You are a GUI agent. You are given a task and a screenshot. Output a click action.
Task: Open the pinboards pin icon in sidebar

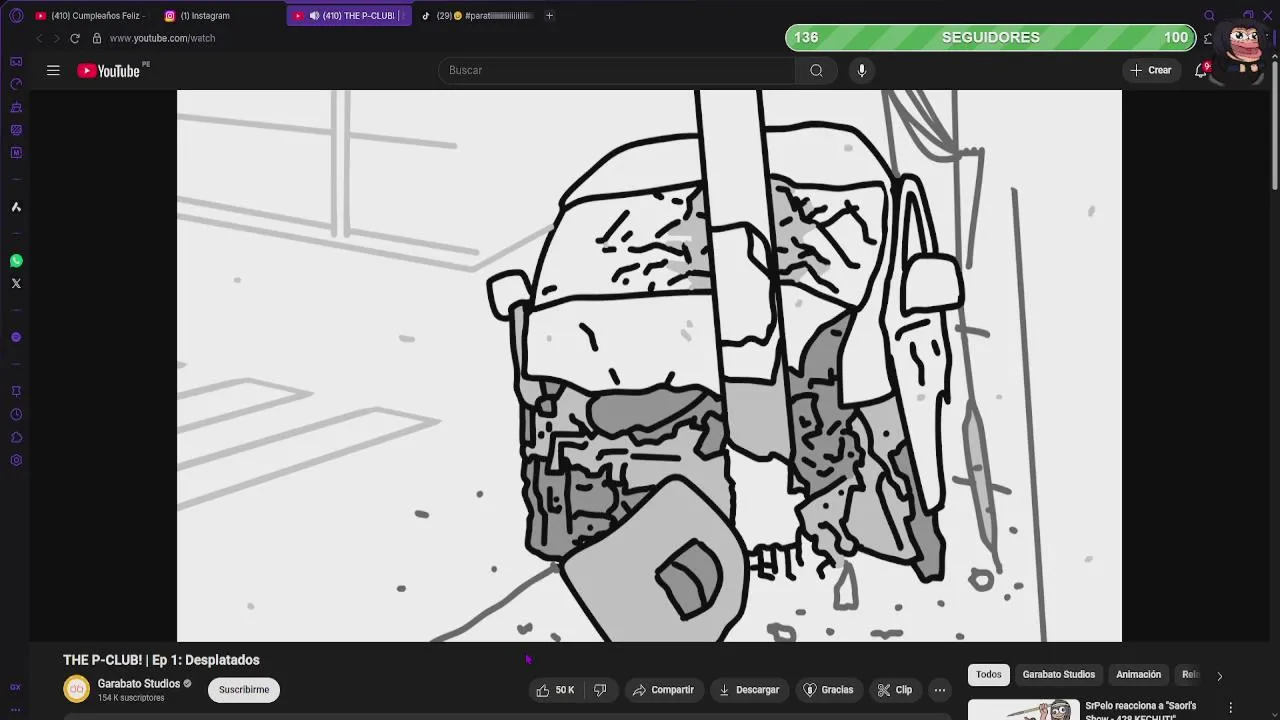[x=16, y=391]
